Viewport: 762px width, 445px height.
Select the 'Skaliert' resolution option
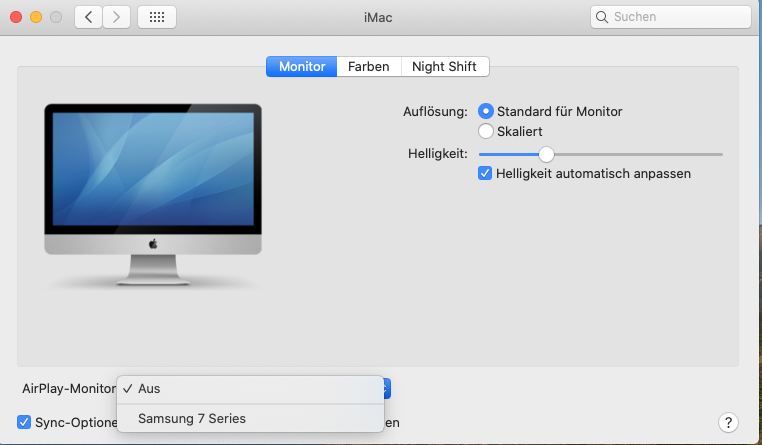[486, 131]
